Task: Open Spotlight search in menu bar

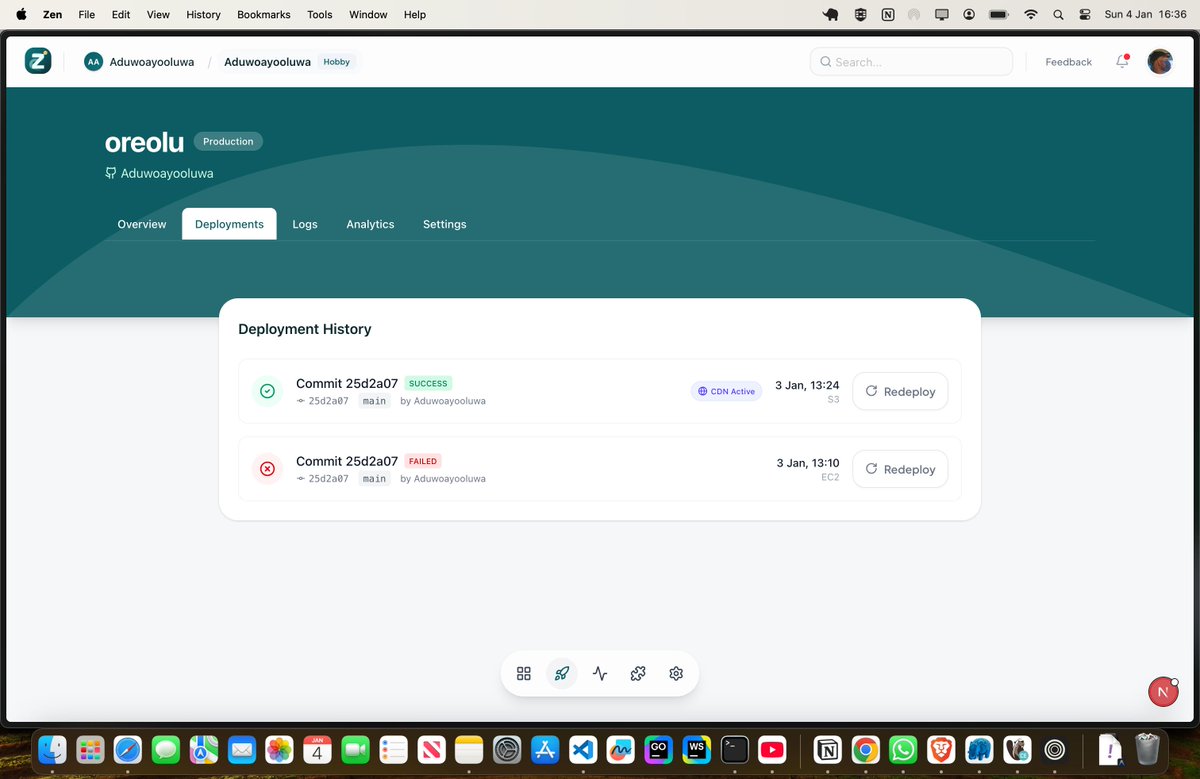Action: click(x=1058, y=15)
